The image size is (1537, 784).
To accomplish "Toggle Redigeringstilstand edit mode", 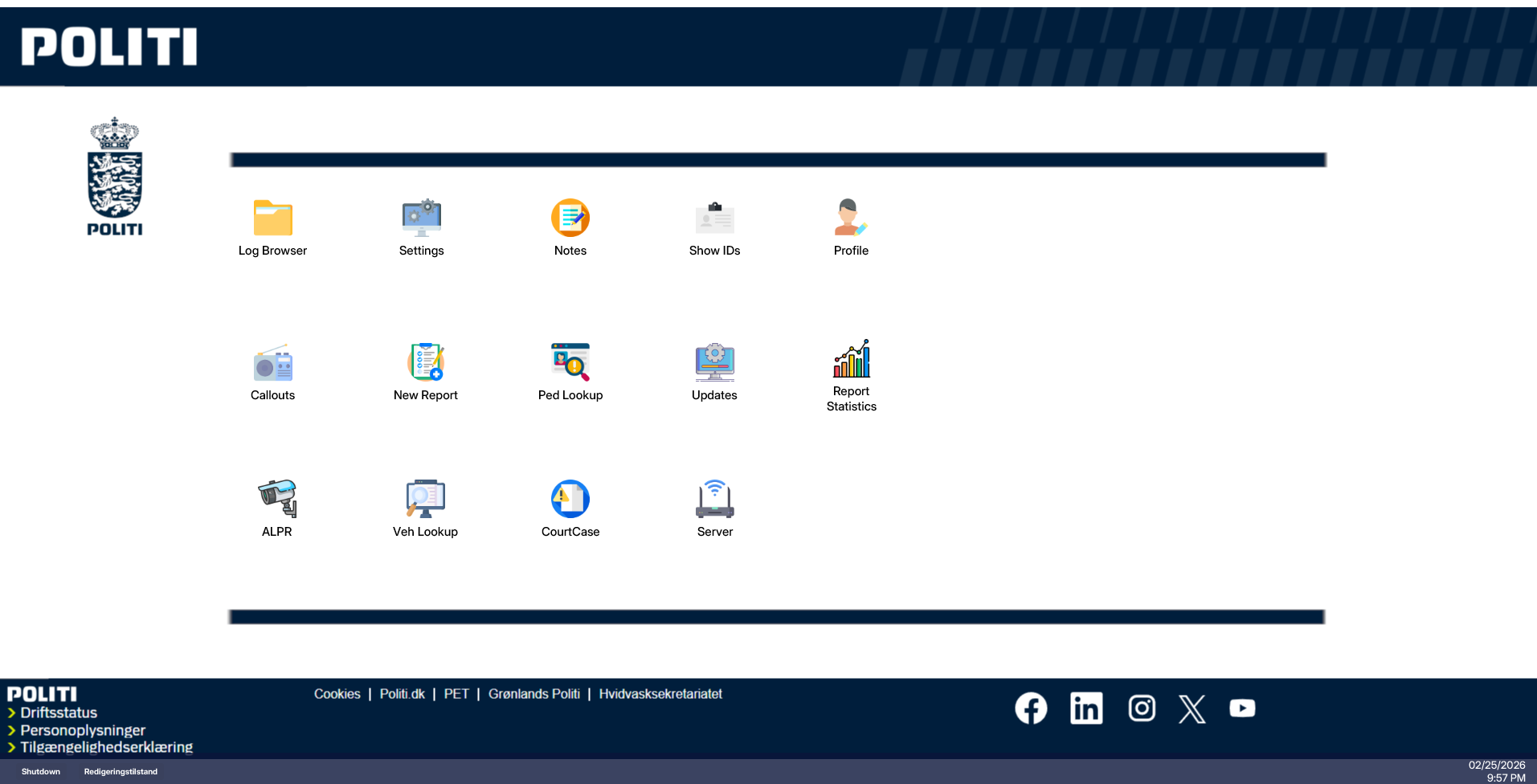I will tap(121, 772).
